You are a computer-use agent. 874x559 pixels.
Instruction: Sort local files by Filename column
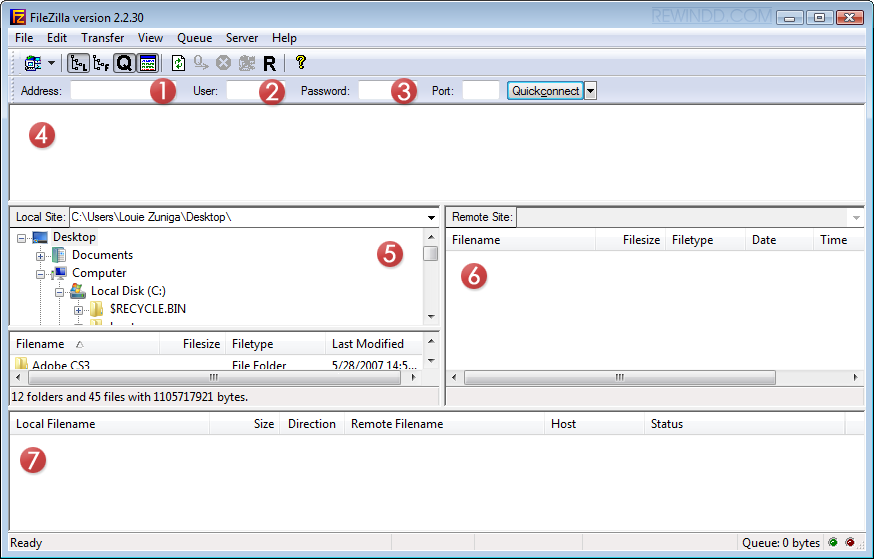pos(85,344)
